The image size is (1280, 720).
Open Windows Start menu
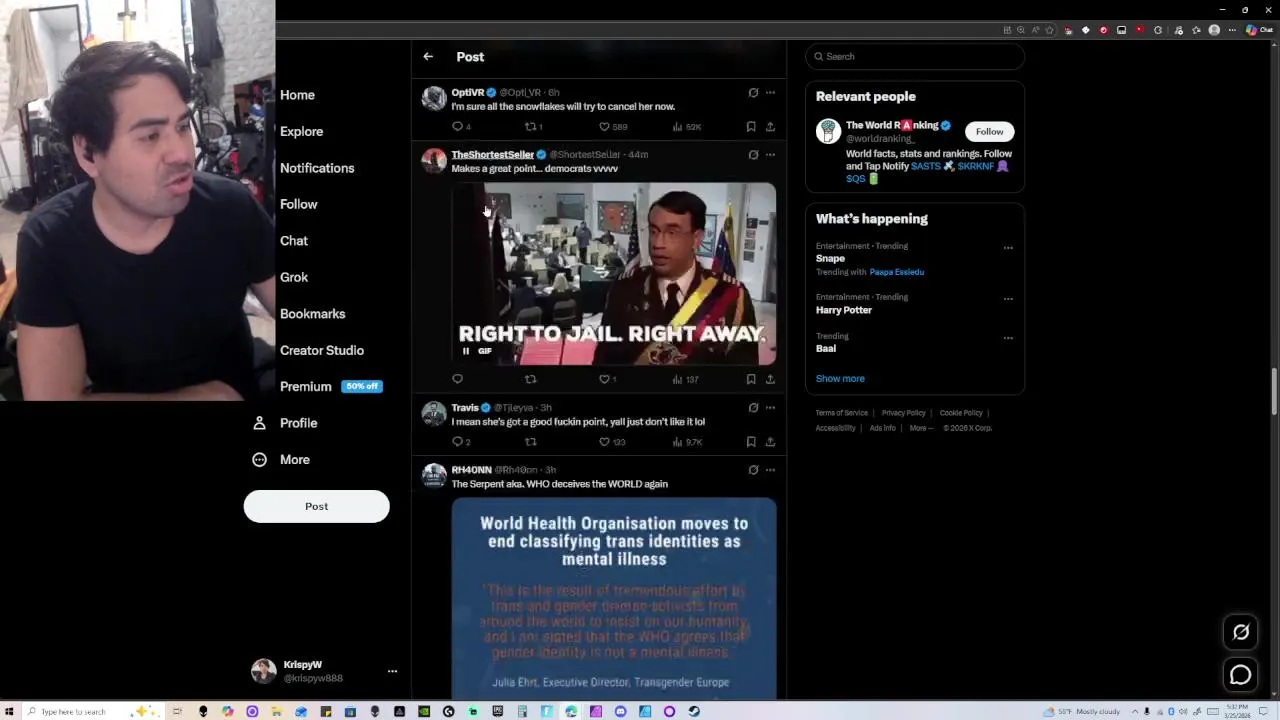pos(9,712)
